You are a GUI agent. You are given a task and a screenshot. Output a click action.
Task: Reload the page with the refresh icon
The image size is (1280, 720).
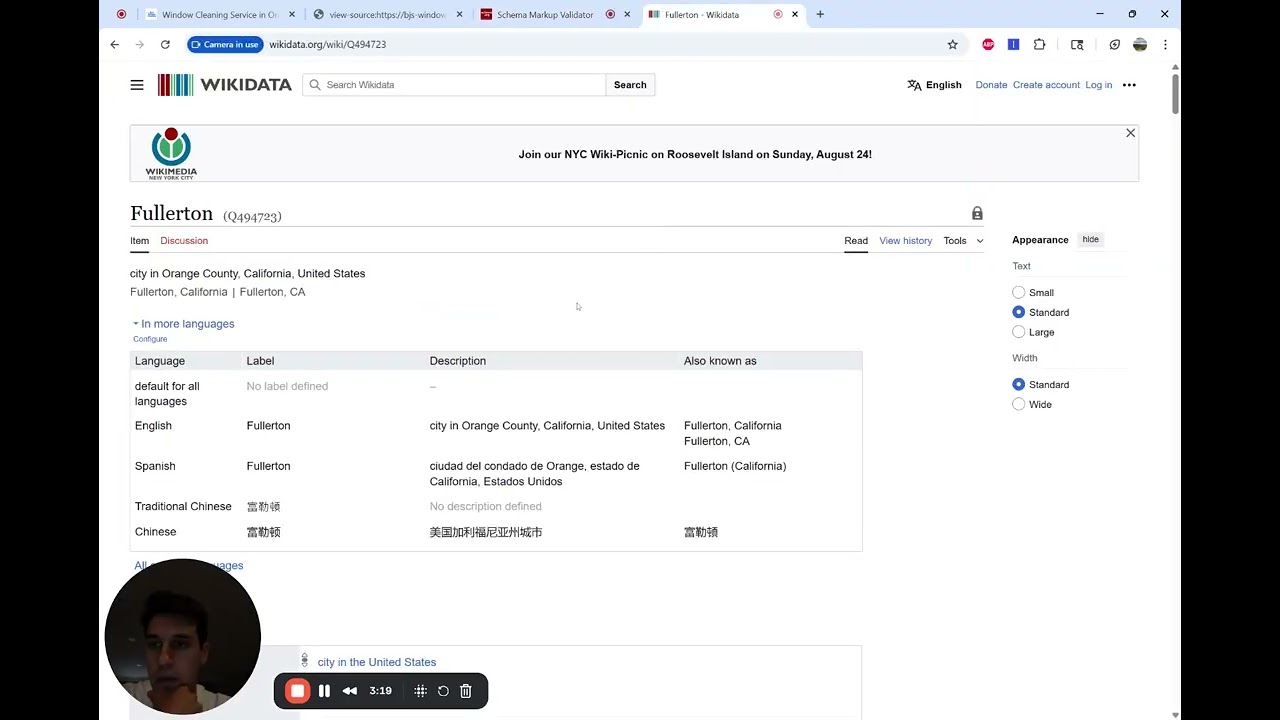(165, 44)
